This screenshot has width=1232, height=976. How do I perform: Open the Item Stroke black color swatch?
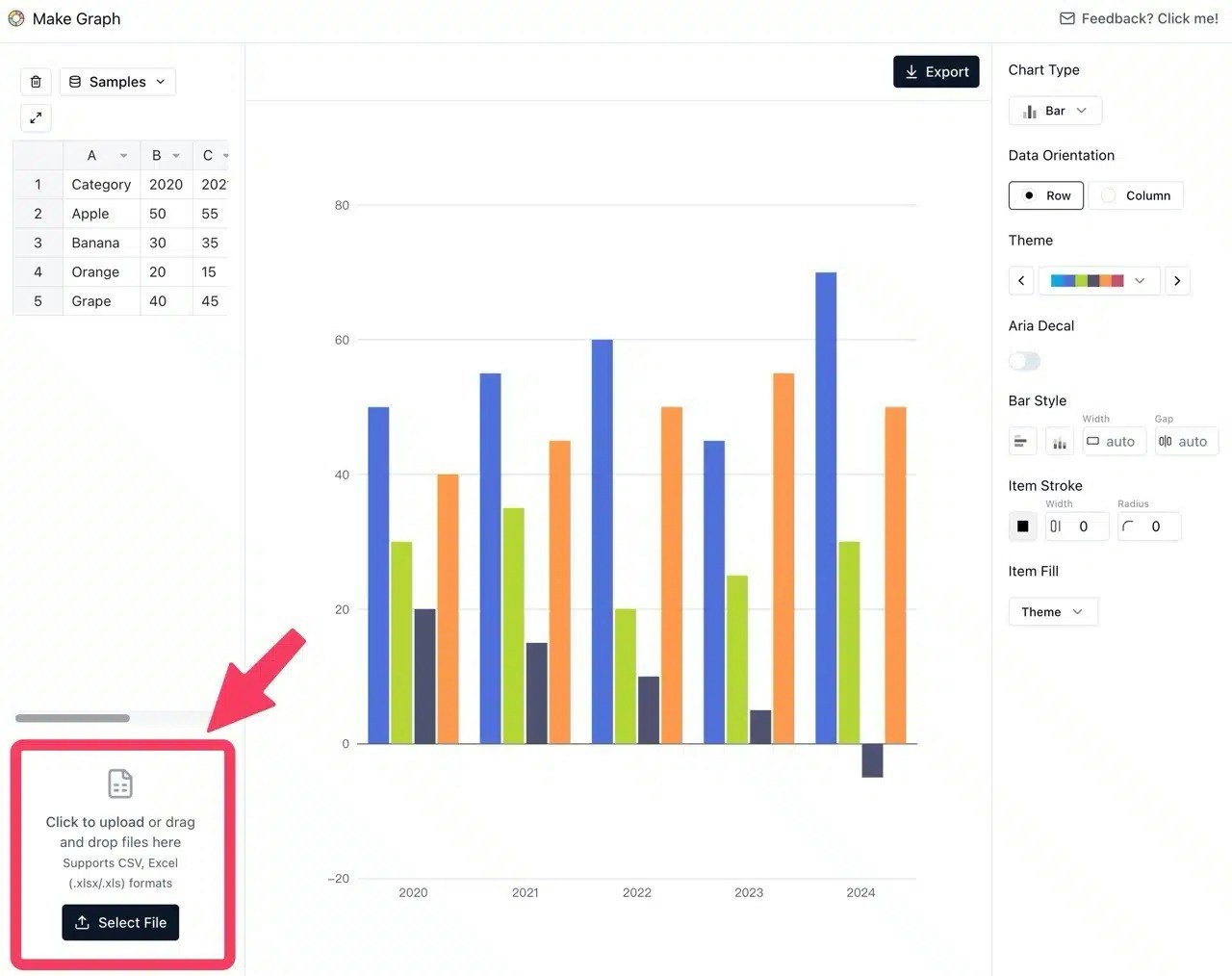(x=1022, y=527)
